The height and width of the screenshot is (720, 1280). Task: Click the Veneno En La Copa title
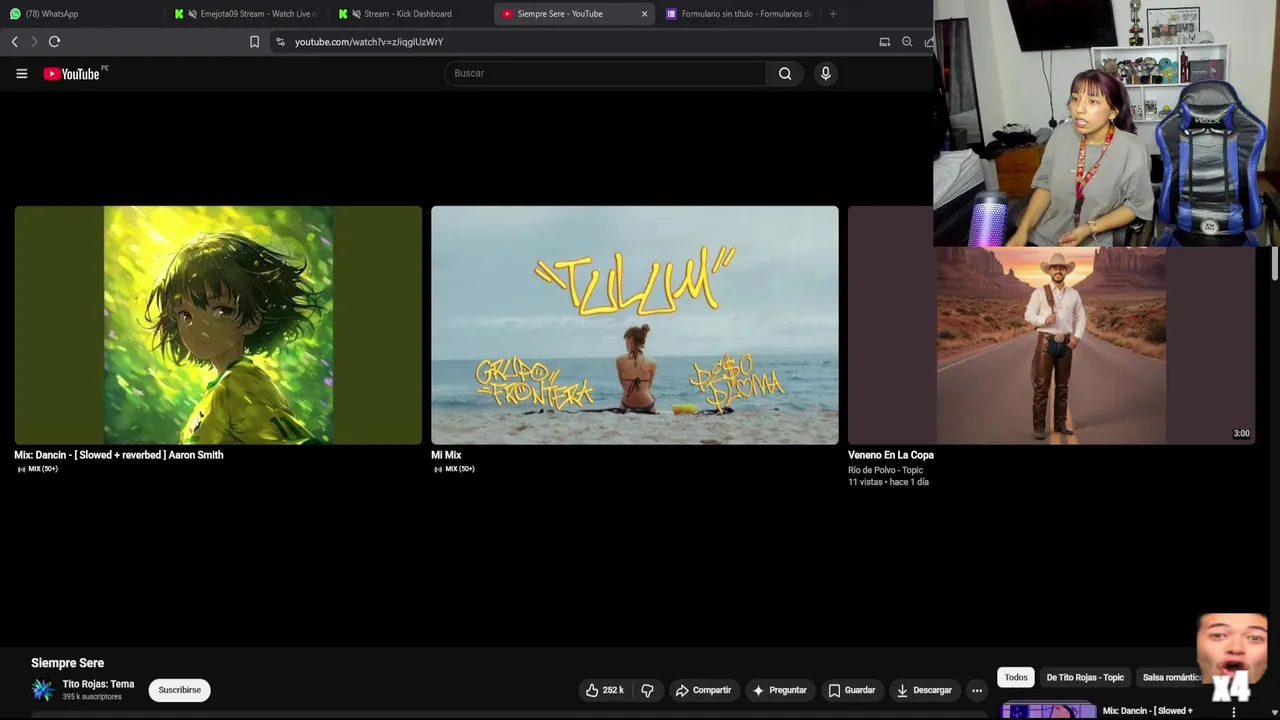(891, 455)
